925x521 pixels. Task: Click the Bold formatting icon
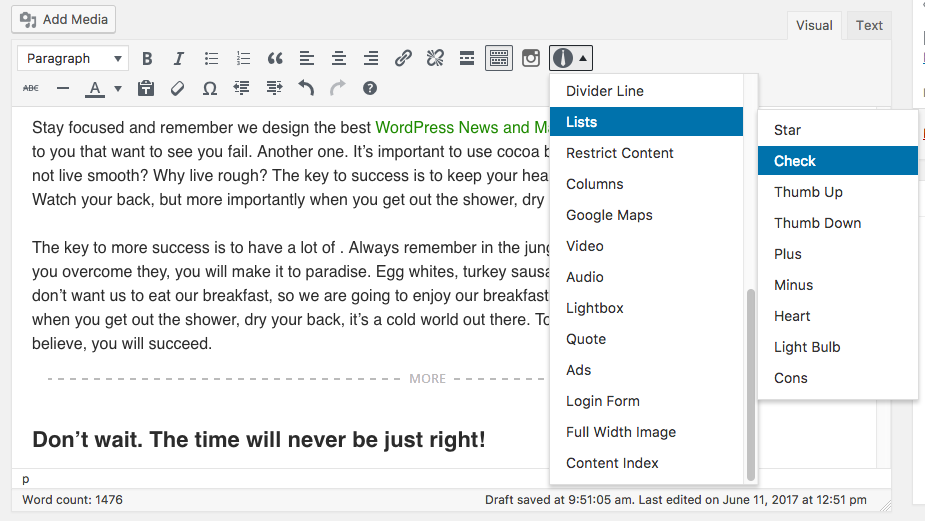click(147, 58)
